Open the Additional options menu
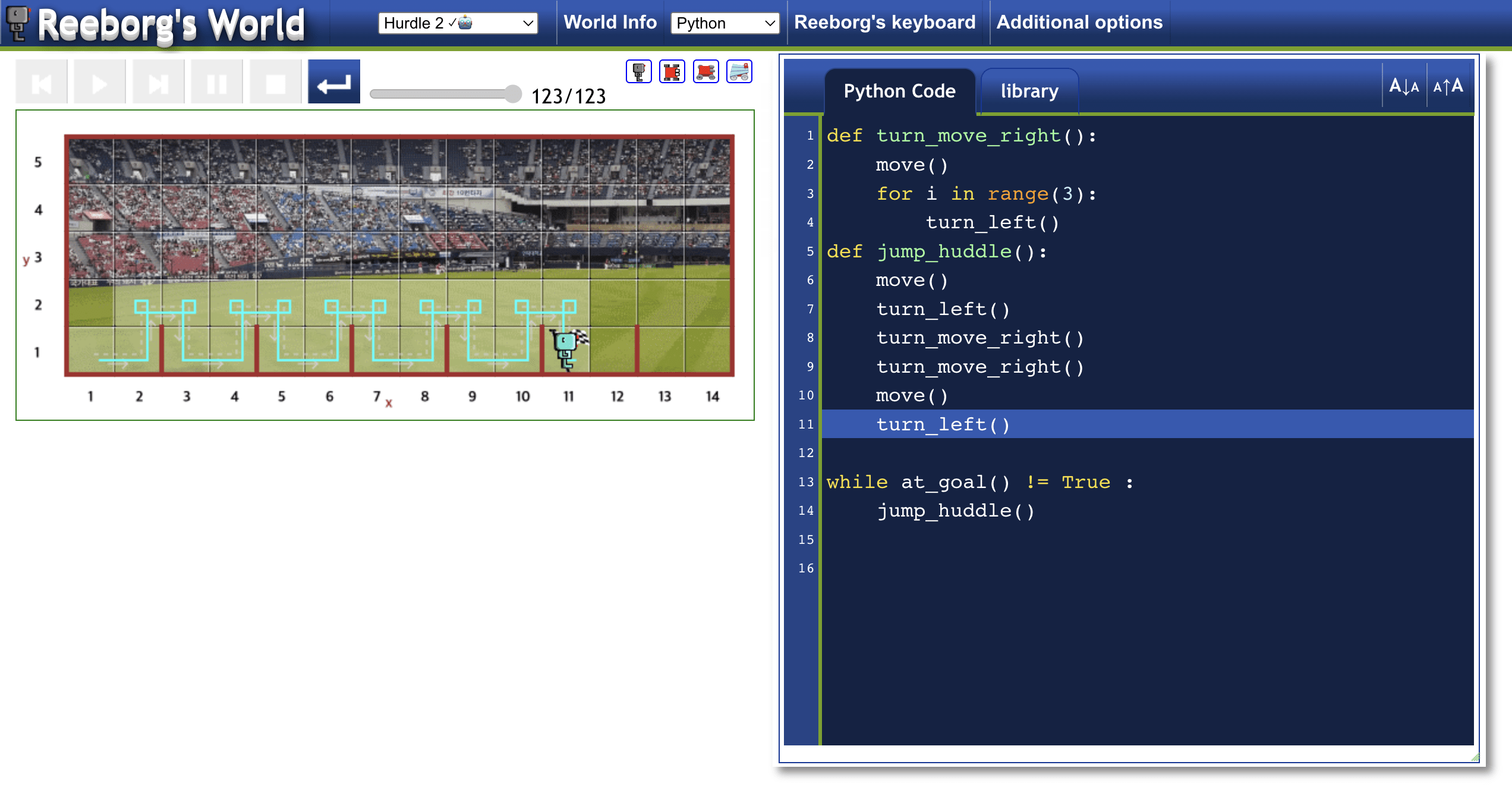 coord(1079,23)
